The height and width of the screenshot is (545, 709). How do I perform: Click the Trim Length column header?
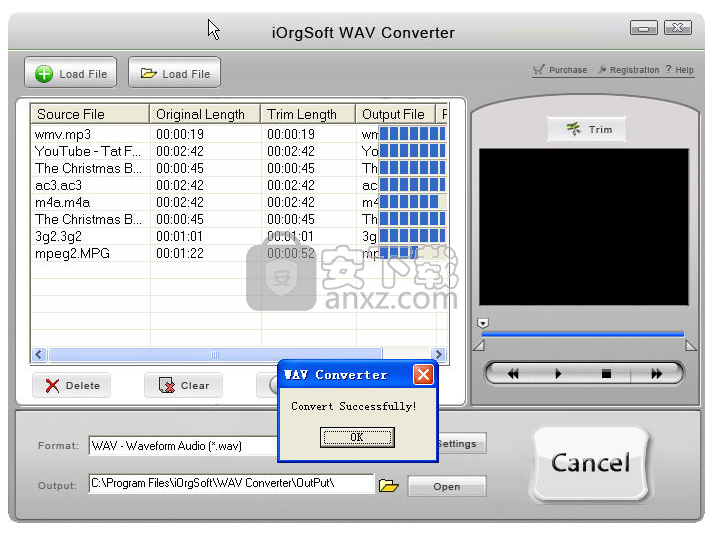pos(308,114)
